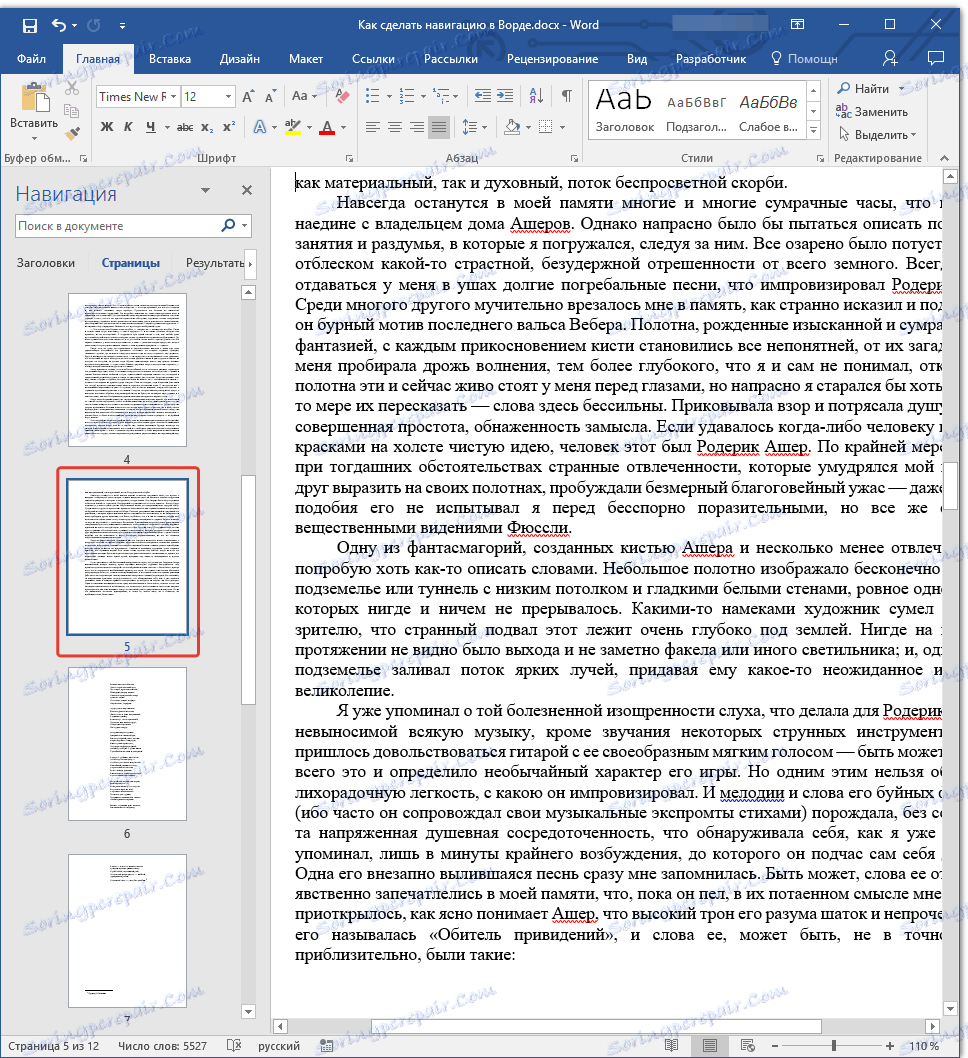968x1058 pixels.
Task: Click Помощник tell-me box
Action: [804, 59]
